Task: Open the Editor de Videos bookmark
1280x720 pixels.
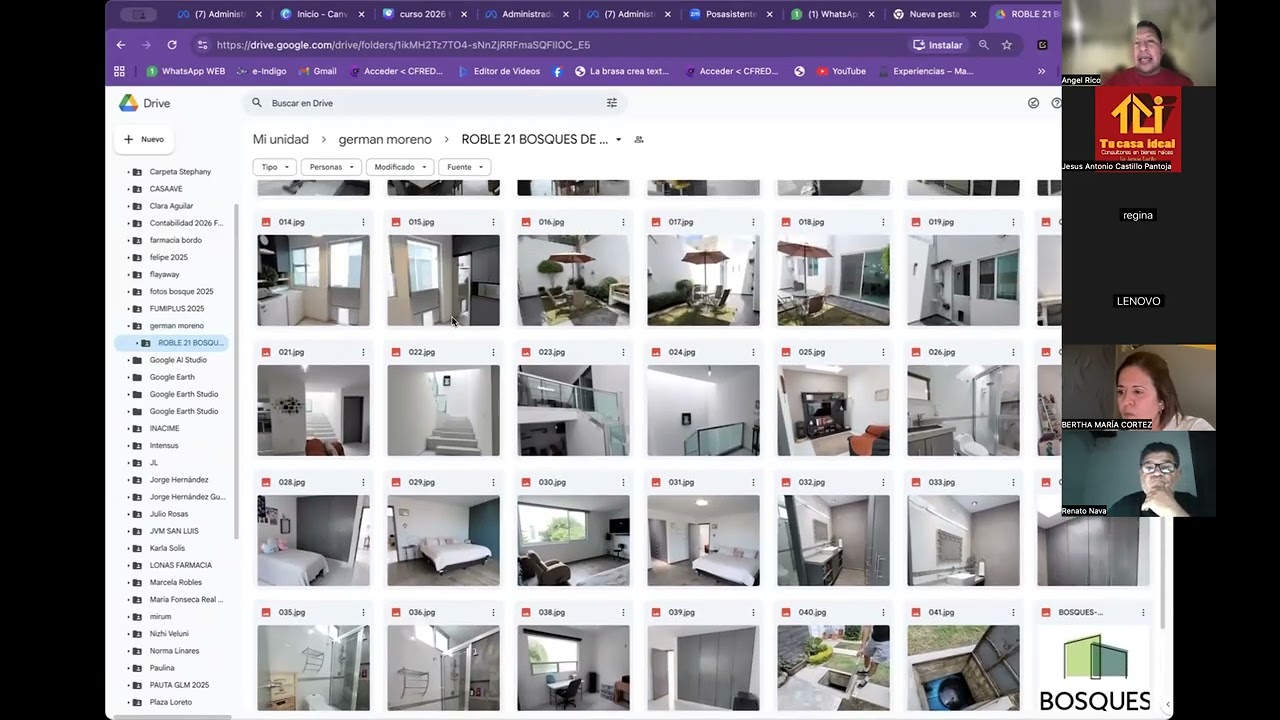Action: pos(498,71)
